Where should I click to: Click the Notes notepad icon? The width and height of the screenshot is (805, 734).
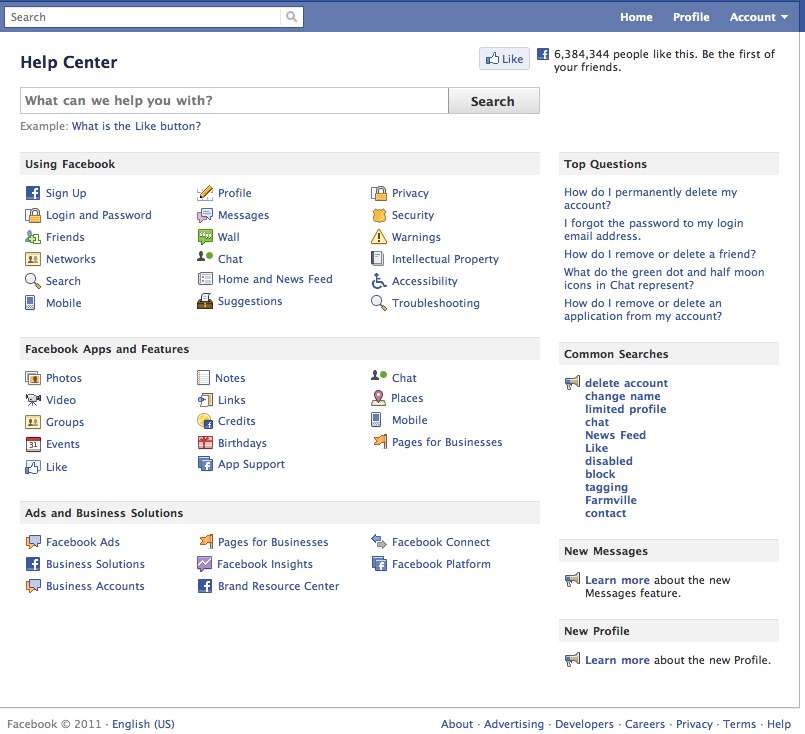(203, 378)
